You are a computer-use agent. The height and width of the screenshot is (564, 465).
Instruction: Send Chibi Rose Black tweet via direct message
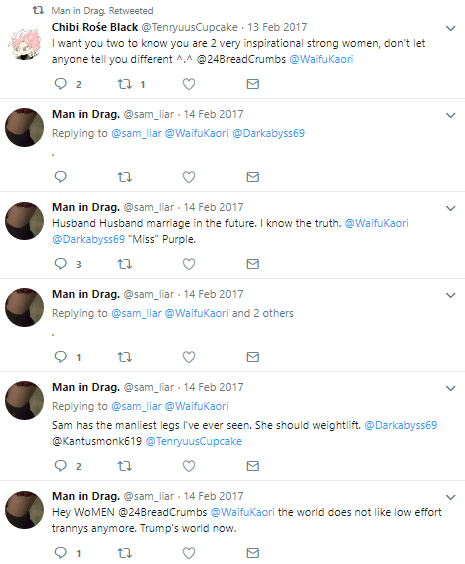(x=252, y=84)
